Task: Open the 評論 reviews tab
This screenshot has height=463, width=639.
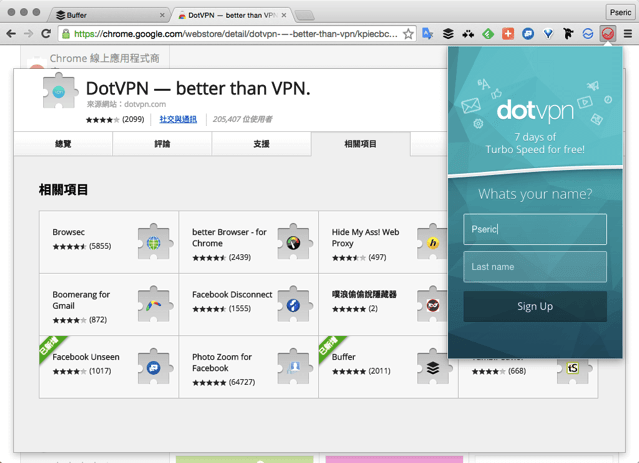Action: coord(162,144)
